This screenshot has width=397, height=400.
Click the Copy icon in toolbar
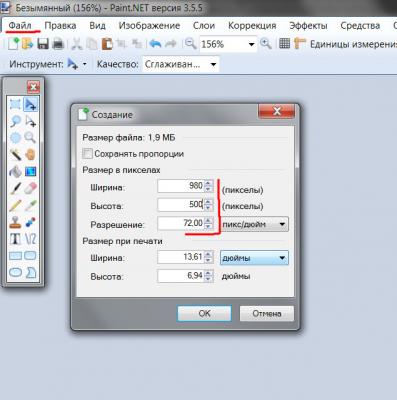(x=91, y=44)
